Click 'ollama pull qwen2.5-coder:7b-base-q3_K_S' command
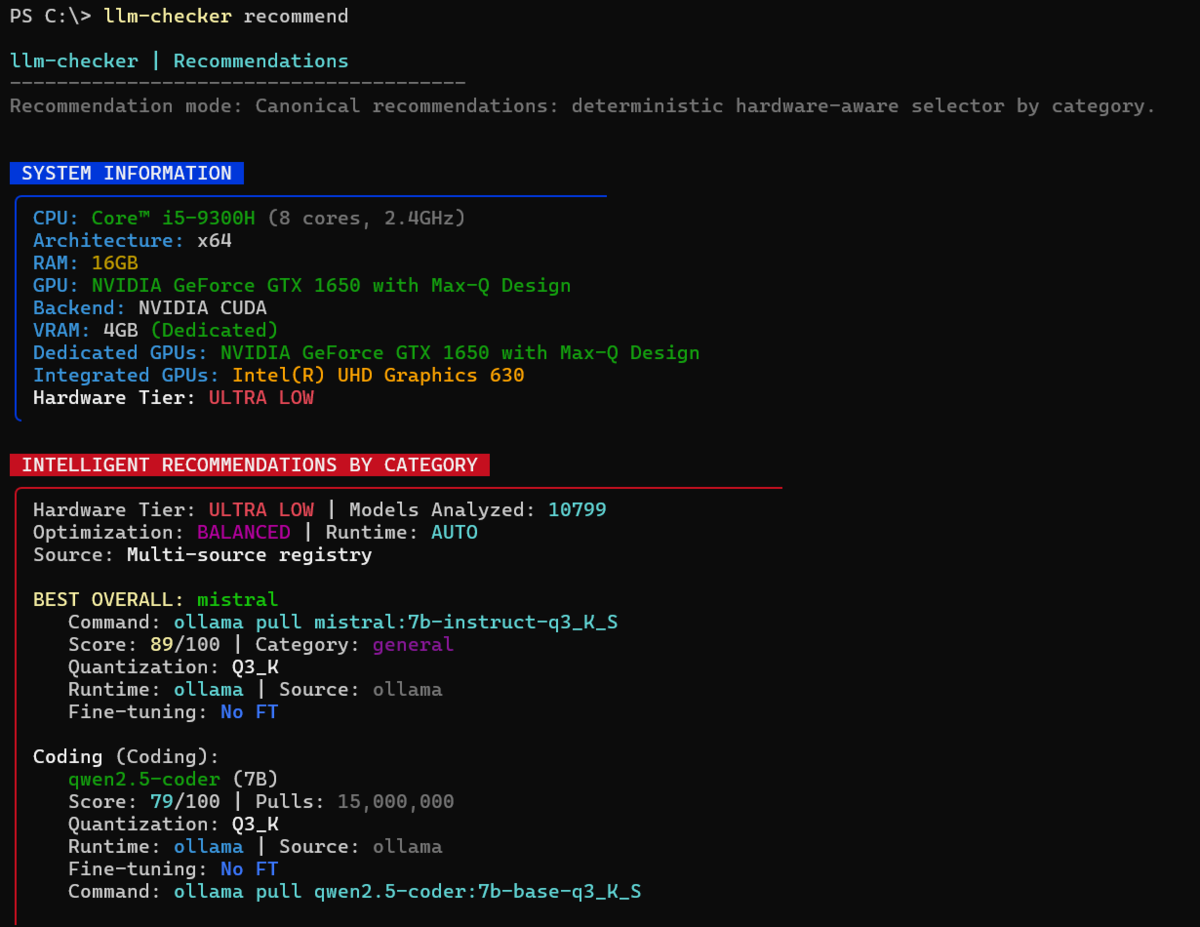 click(x=407, y=891)
